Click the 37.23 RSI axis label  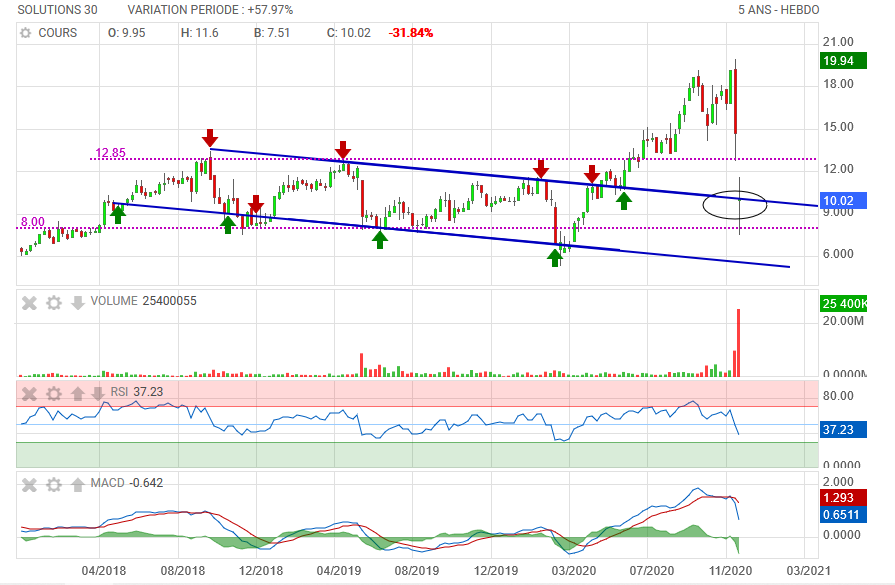[843, 429]
